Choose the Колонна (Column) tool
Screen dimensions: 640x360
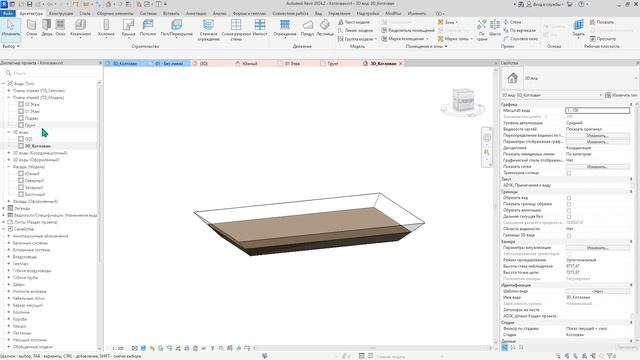click(106, 28)
